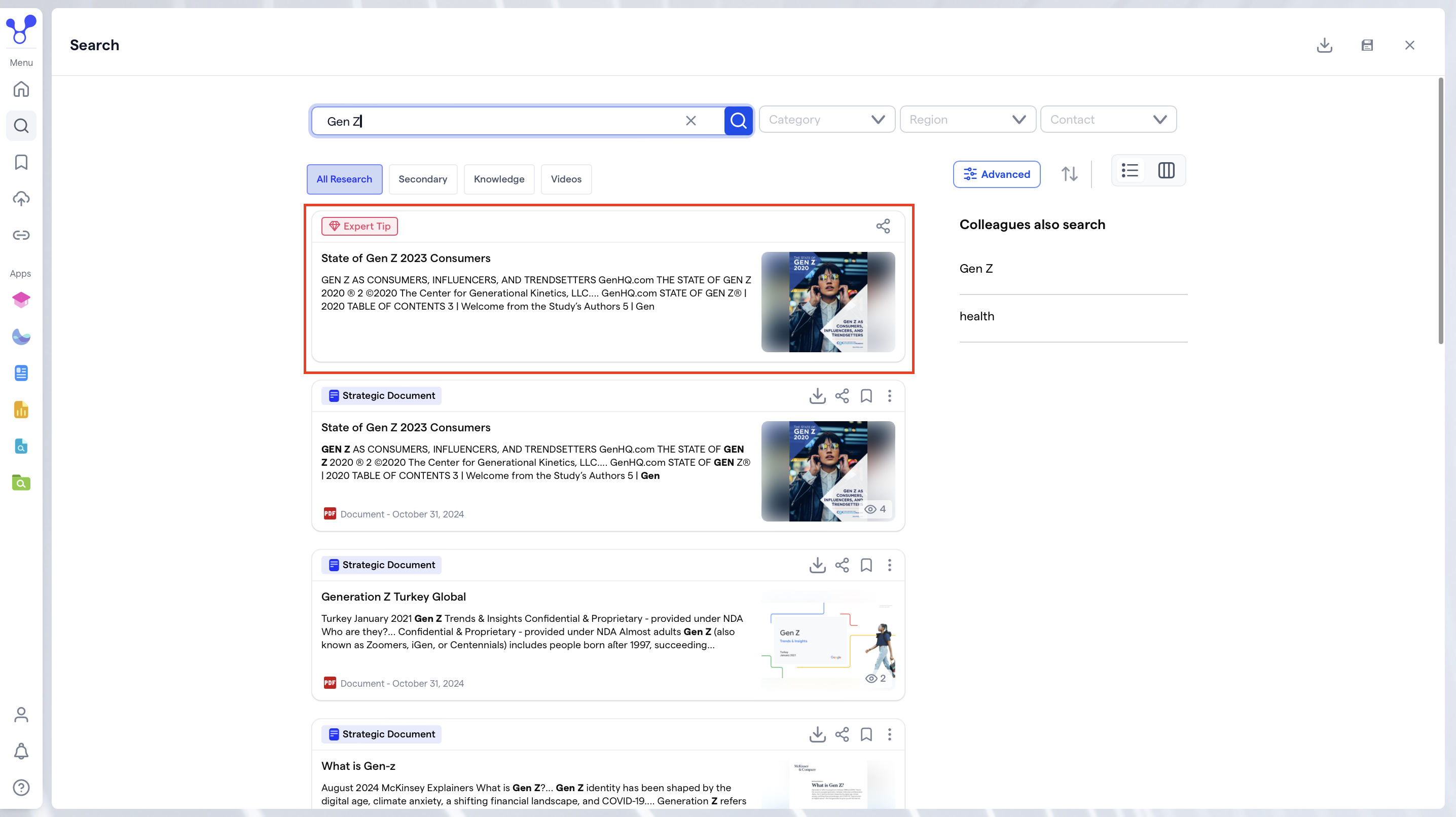Launch the blue wave app icon
The height and width of the screenshot is (817, 1456).
pos(21,337)
